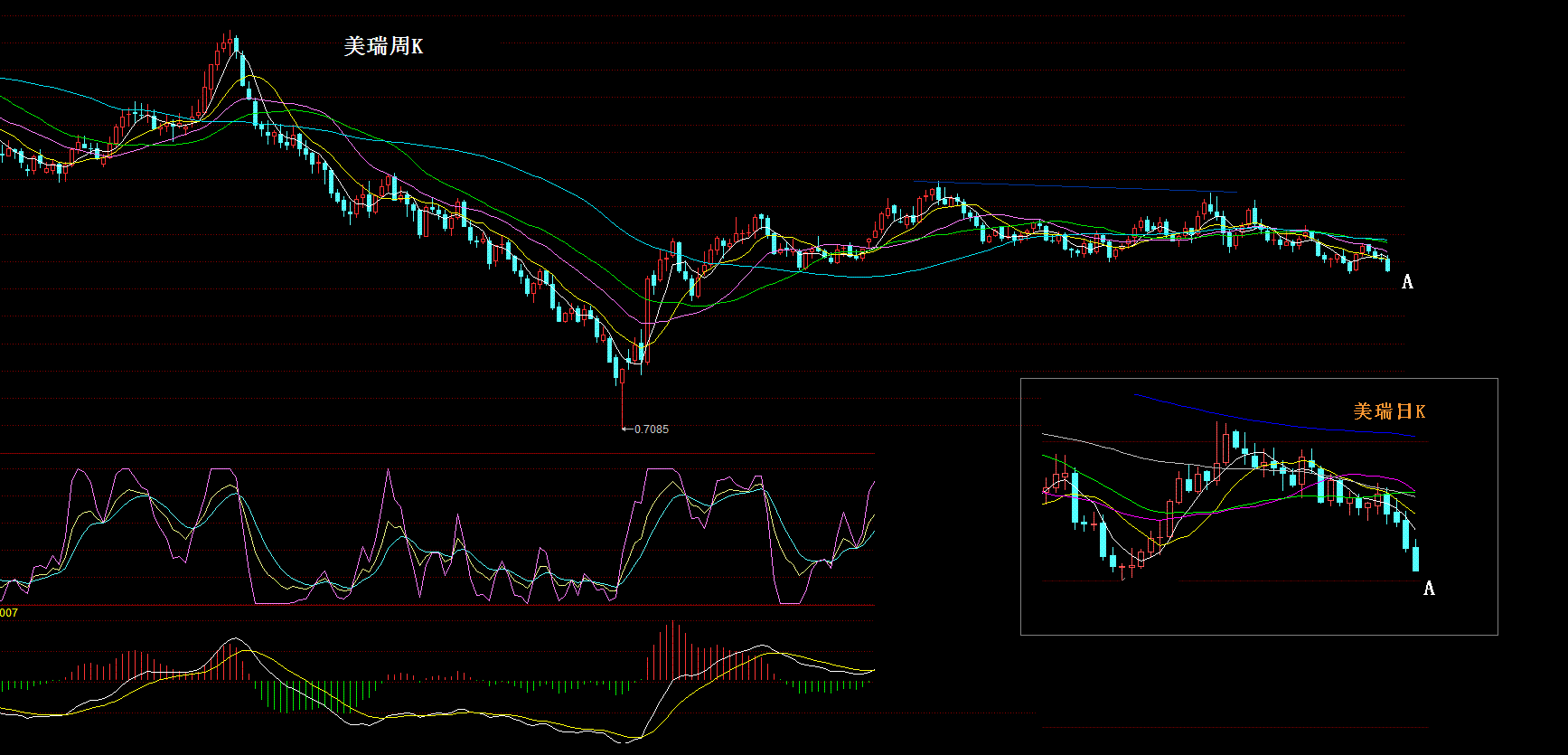The height and width of the screenshot is (755, 1568).
Task: Select the blue trendline above the weekly highs
Action: point(1075,186)
